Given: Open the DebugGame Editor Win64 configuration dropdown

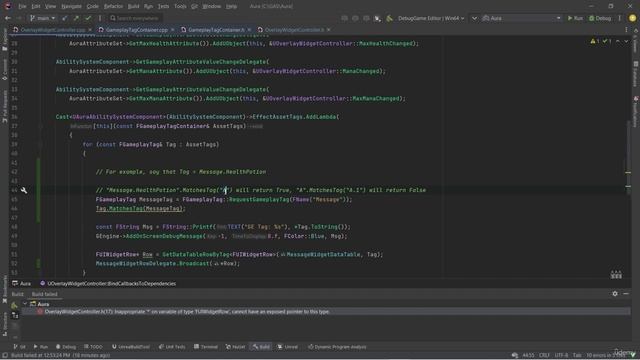Looking at the screenshot, I should 431,18.
